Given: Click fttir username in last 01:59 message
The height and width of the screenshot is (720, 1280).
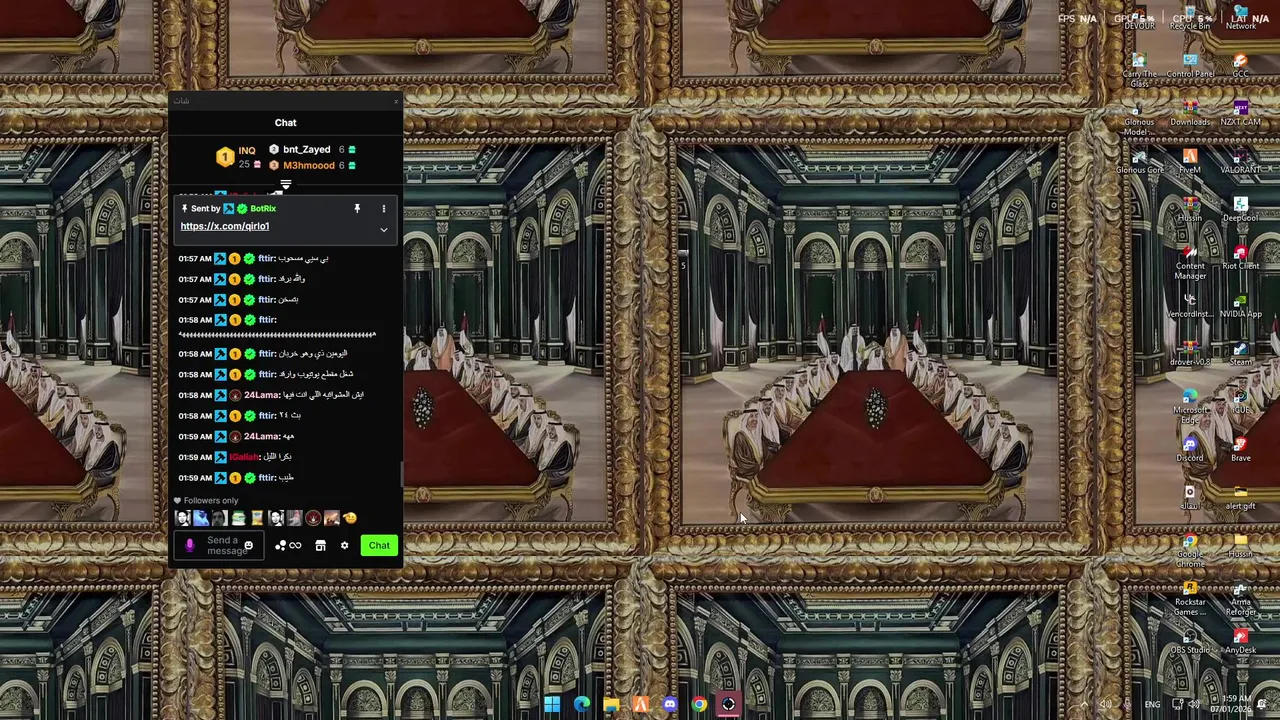Looking at the screenshot, I should coord(267,478).
